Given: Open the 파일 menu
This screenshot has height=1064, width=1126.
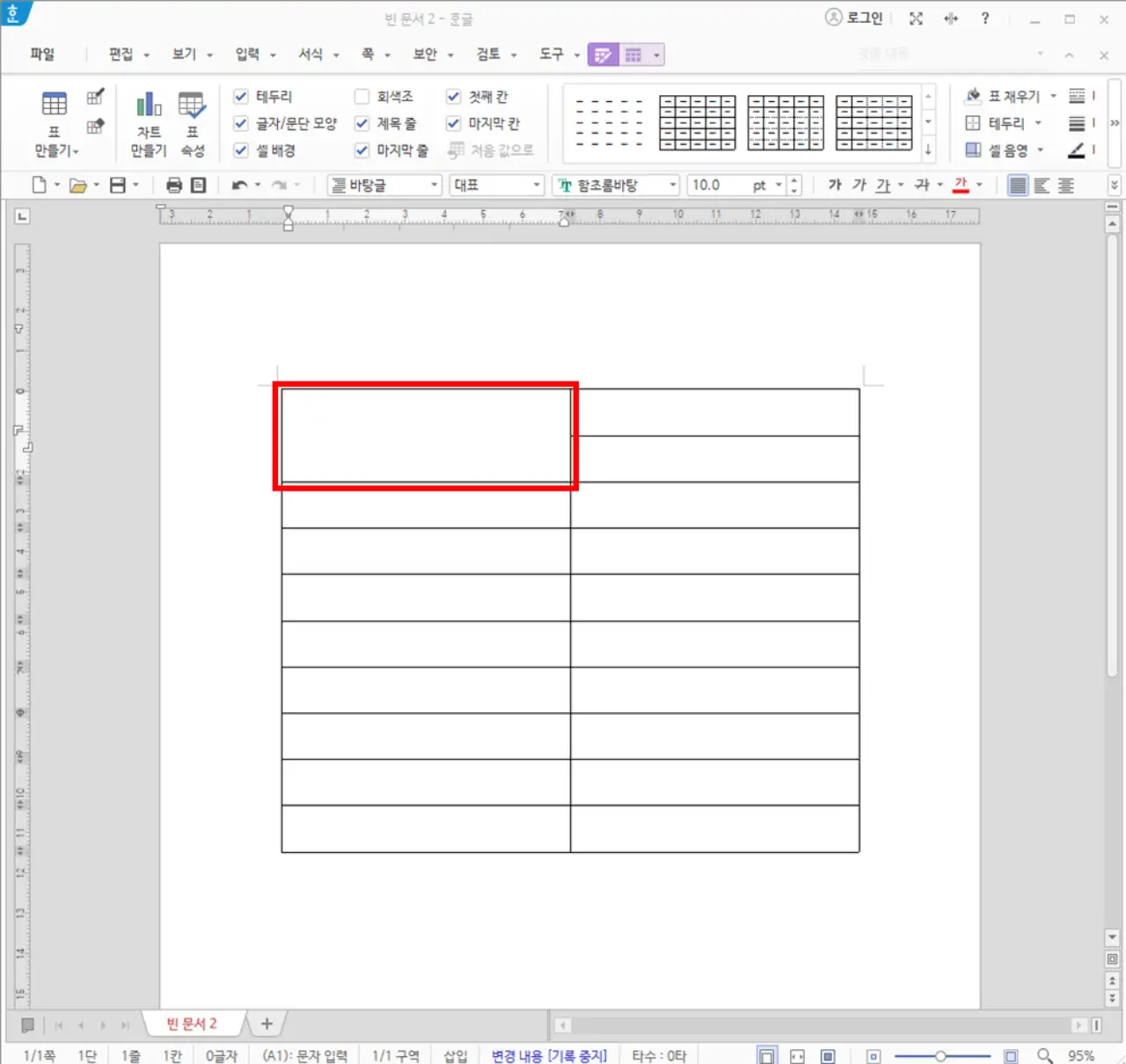Looking at the screenshot, I should tap(42, 55).
